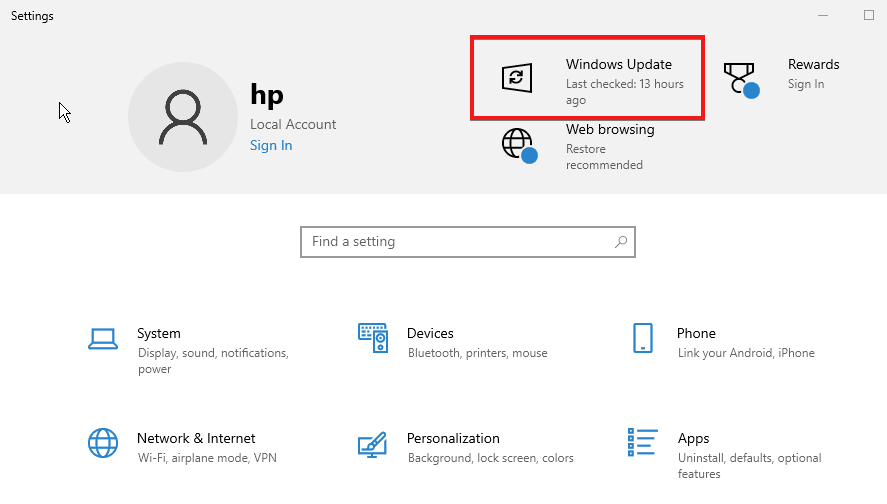The image size is (887, 504).
Task: Select the Sign In text under Rewards
Action: [806, 84]
